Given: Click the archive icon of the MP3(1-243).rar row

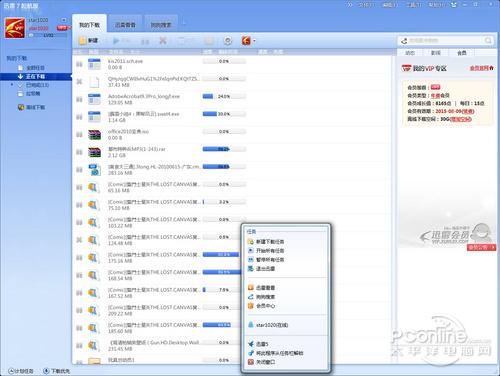Looking at the screenshot, I should pyautogui.click(x=94, y=152).
